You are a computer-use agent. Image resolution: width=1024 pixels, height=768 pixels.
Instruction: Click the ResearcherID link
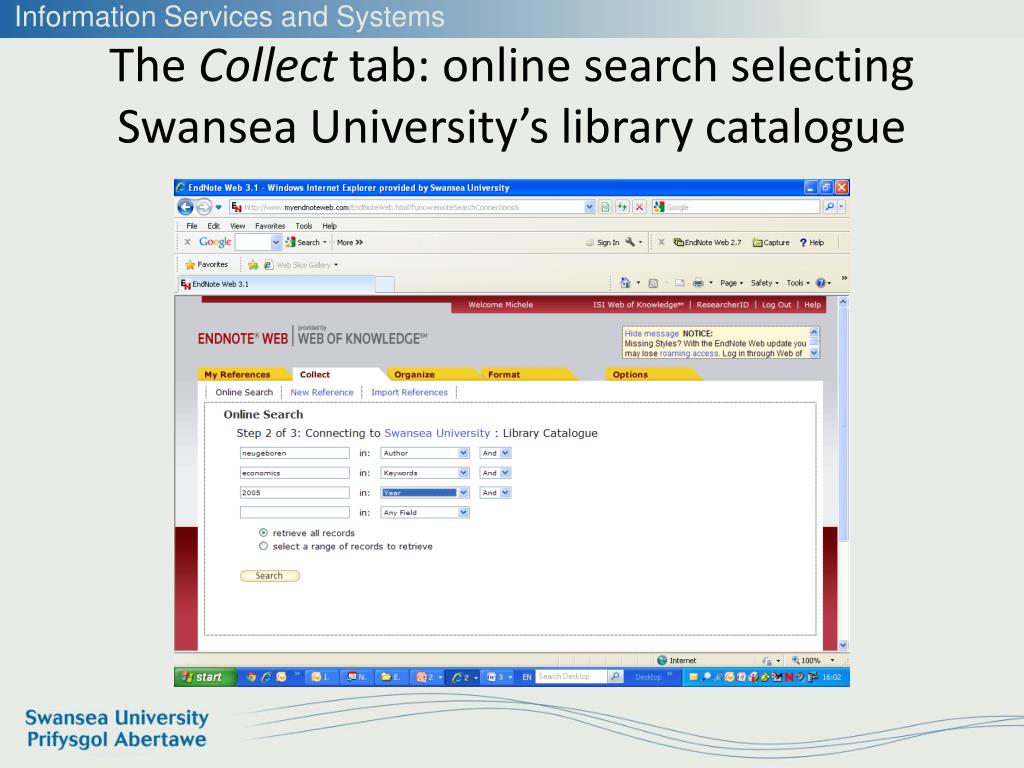click(x=722, y=305)
